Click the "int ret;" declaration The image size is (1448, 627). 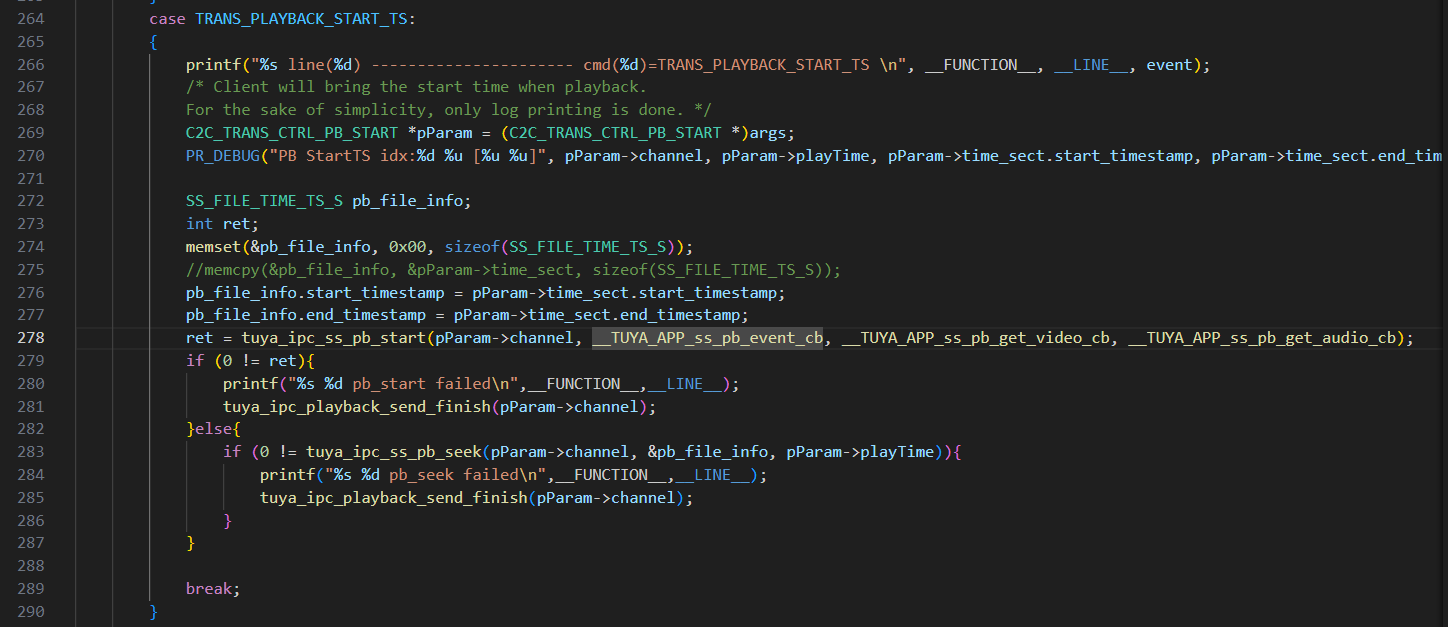[222, 224]
